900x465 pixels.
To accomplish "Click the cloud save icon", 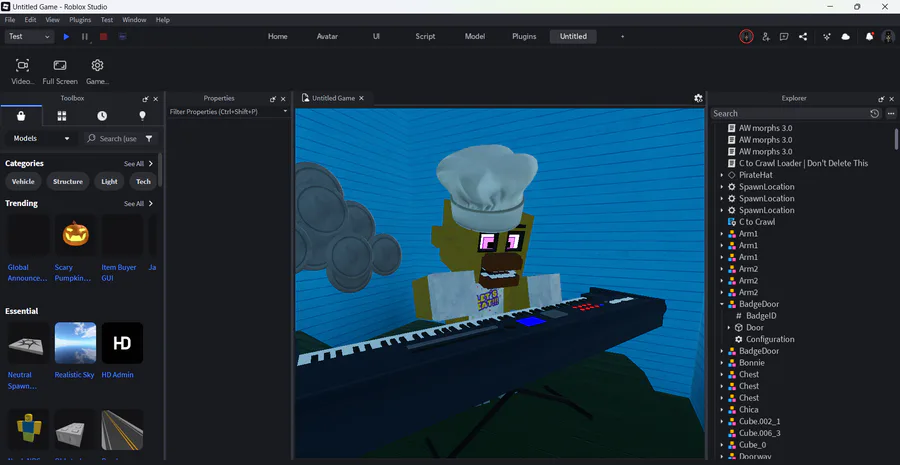I will click(845, 36).
